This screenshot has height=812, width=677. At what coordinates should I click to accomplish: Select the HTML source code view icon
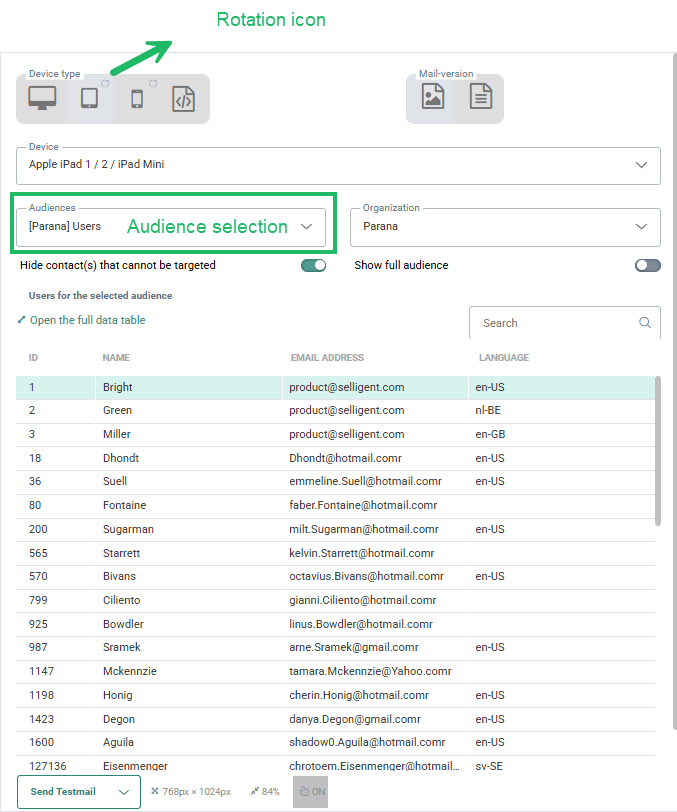click(182, 99)
